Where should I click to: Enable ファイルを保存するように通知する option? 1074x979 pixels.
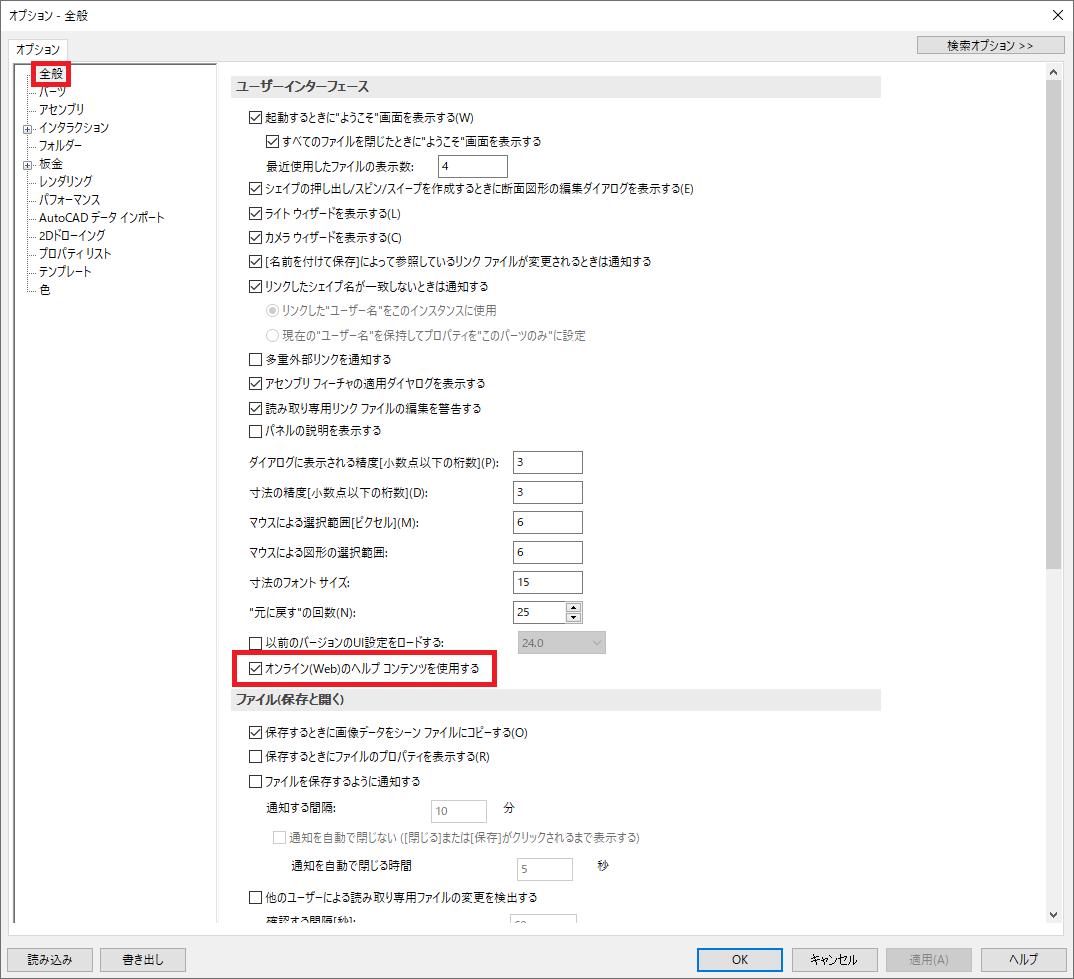[x=255, y=781]
